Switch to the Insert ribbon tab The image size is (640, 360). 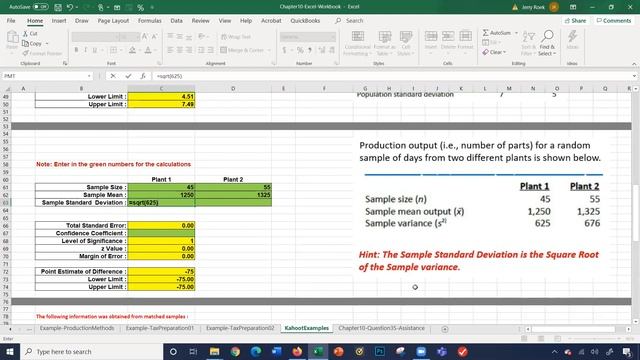59,20
